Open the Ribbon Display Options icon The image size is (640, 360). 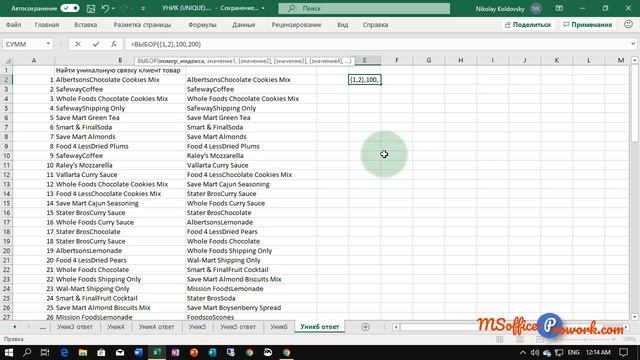tap(559, 8)
